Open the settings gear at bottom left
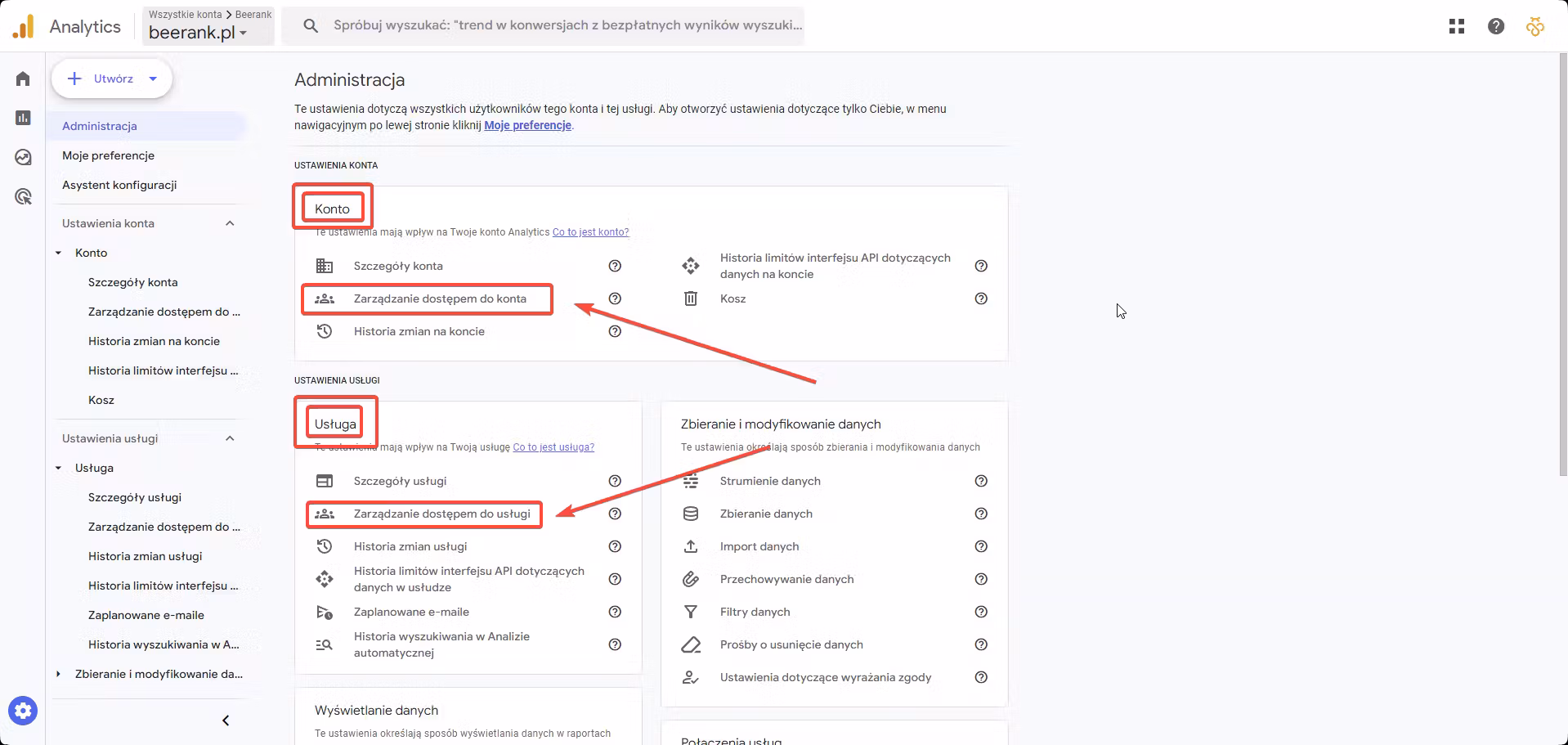The width and height of the screenshot is (1568, 745). coord(23,711)
